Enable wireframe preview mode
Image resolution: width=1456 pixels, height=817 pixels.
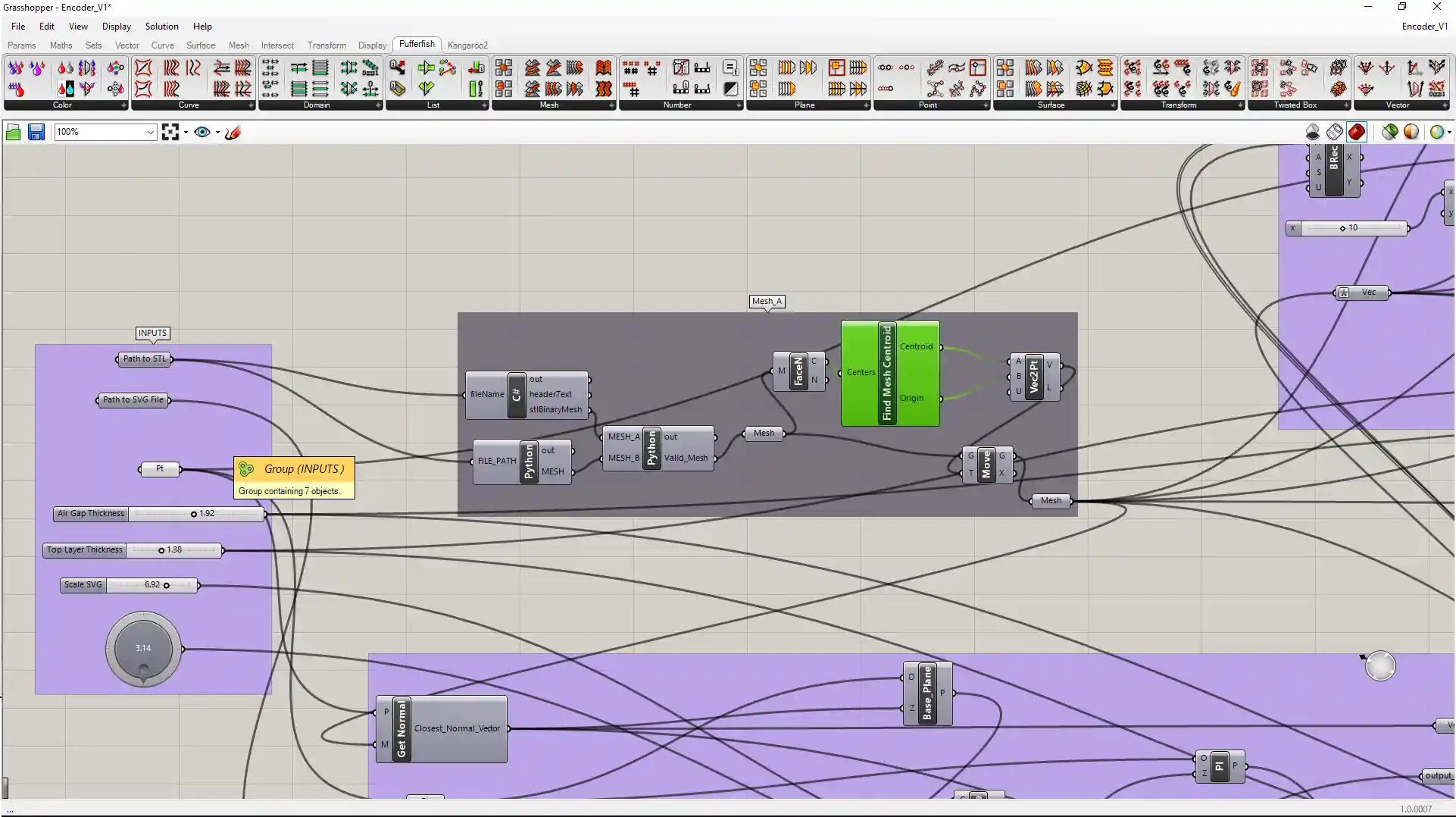pyautogui.click(x=1335, y=133)
